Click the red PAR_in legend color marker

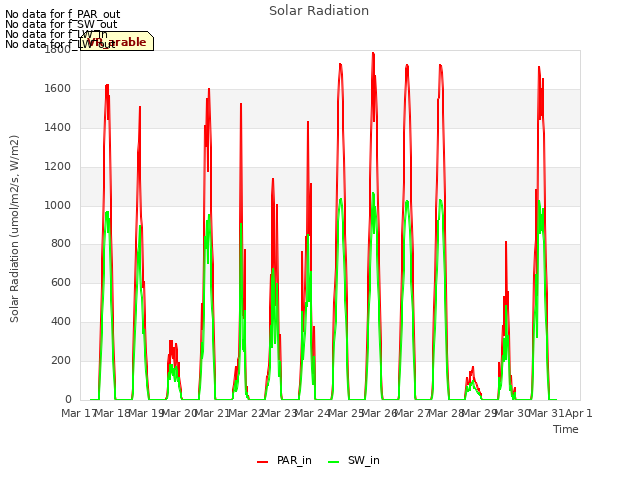262,462
